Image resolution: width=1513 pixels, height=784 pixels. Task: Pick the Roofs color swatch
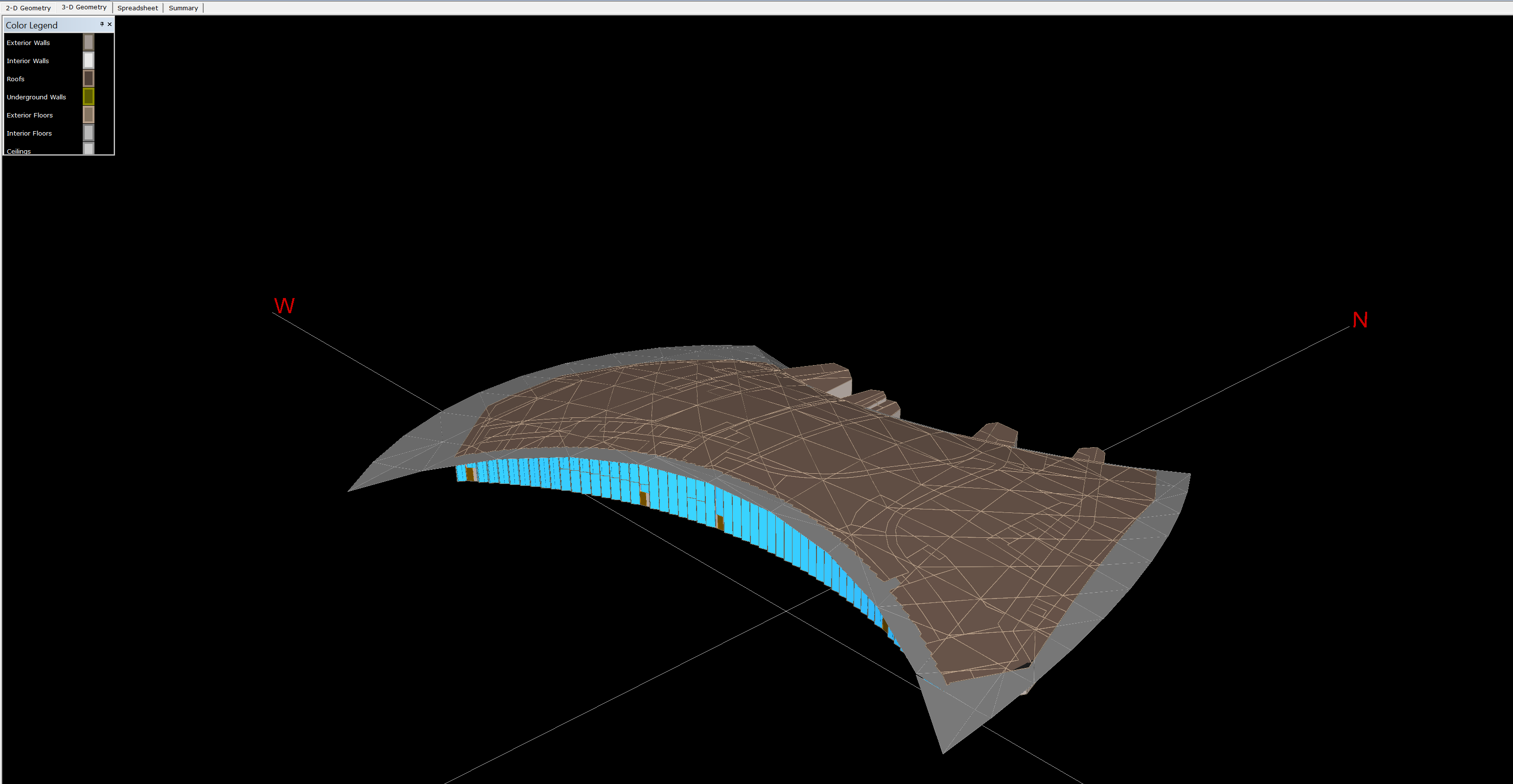(89, 79)
